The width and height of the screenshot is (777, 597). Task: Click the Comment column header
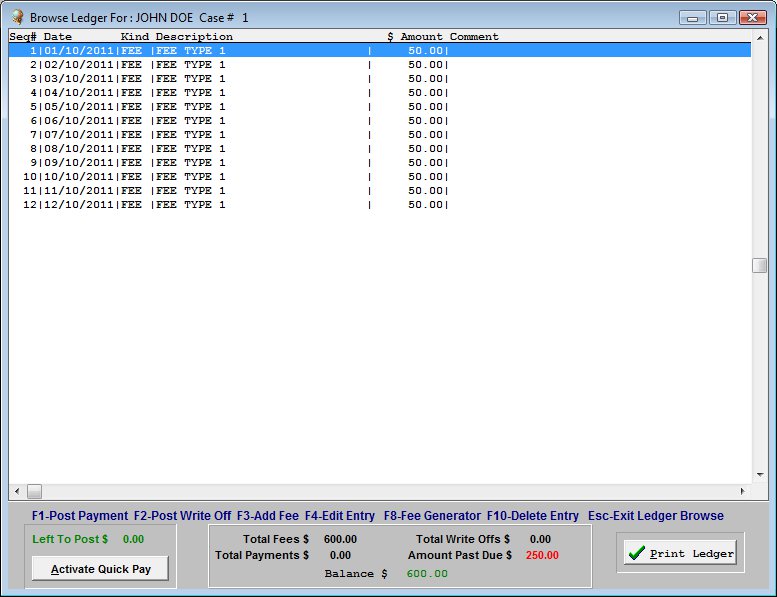click(x=474, y=37)
